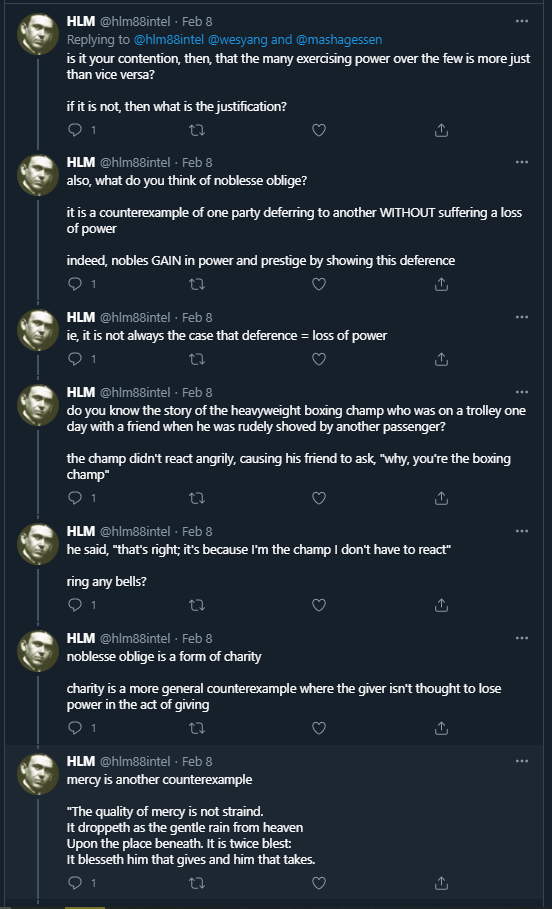Share the 'is it your contention' tweet
552x909 pixels.
click(x=441, y=130)
